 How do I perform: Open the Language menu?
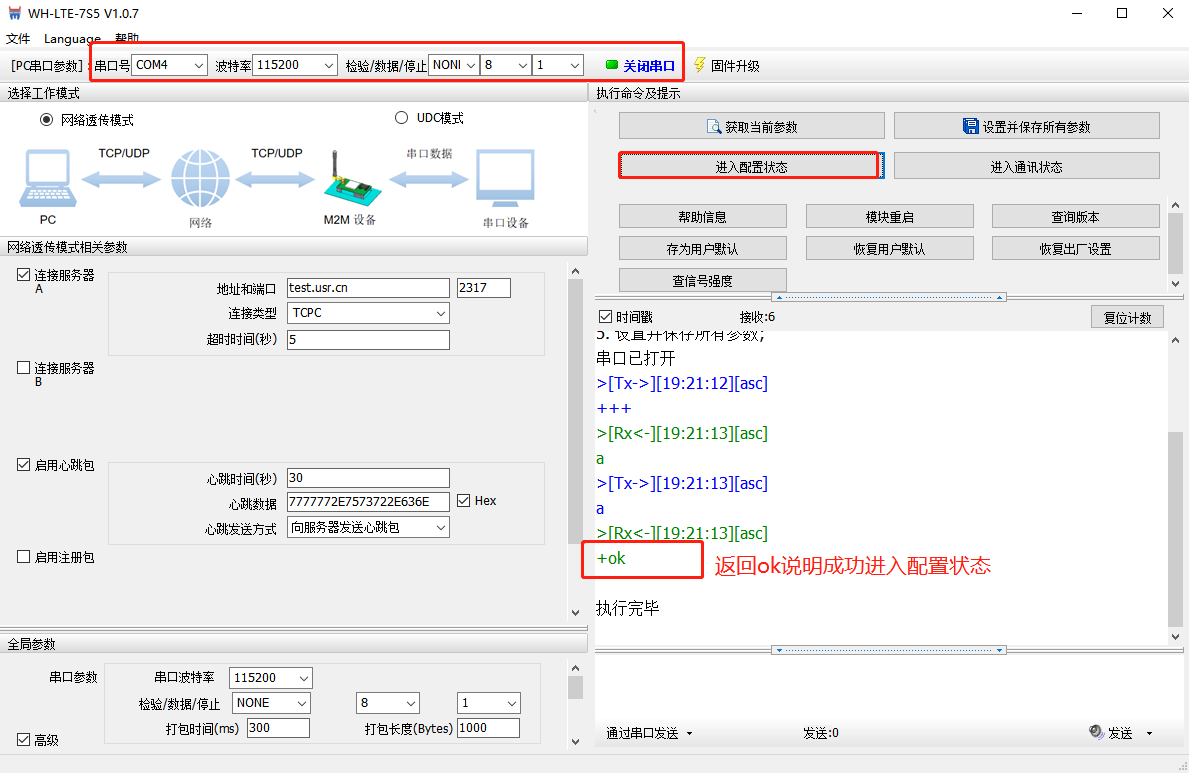pos(72,39)
